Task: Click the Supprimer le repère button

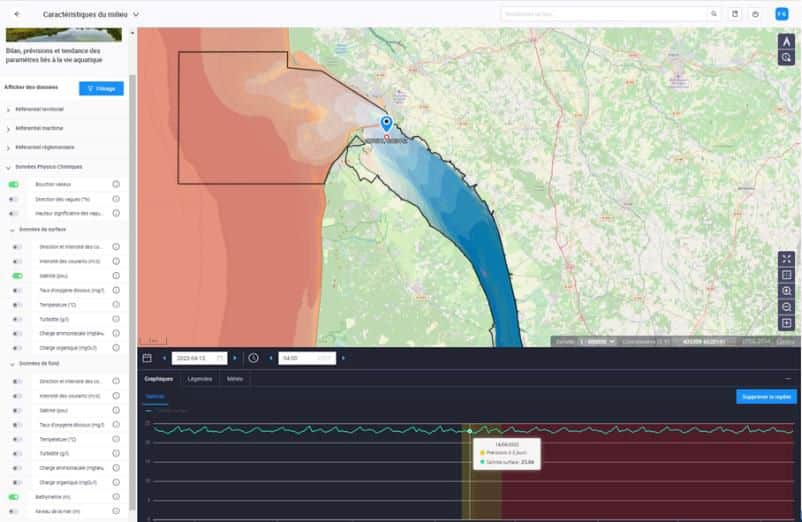Action: [x=766, y=397]
